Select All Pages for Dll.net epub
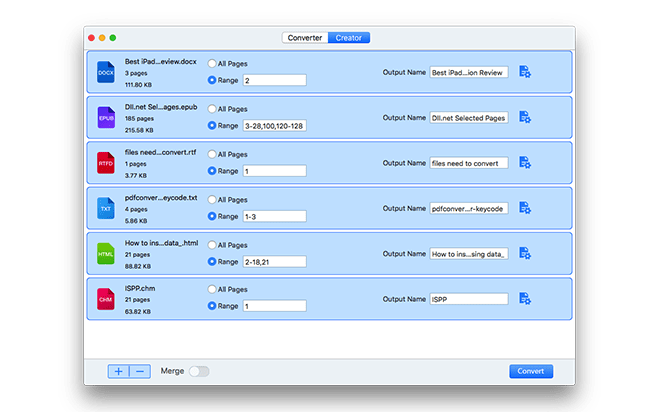This screenshot has width=658, height=412. click(x=212, y=109)
